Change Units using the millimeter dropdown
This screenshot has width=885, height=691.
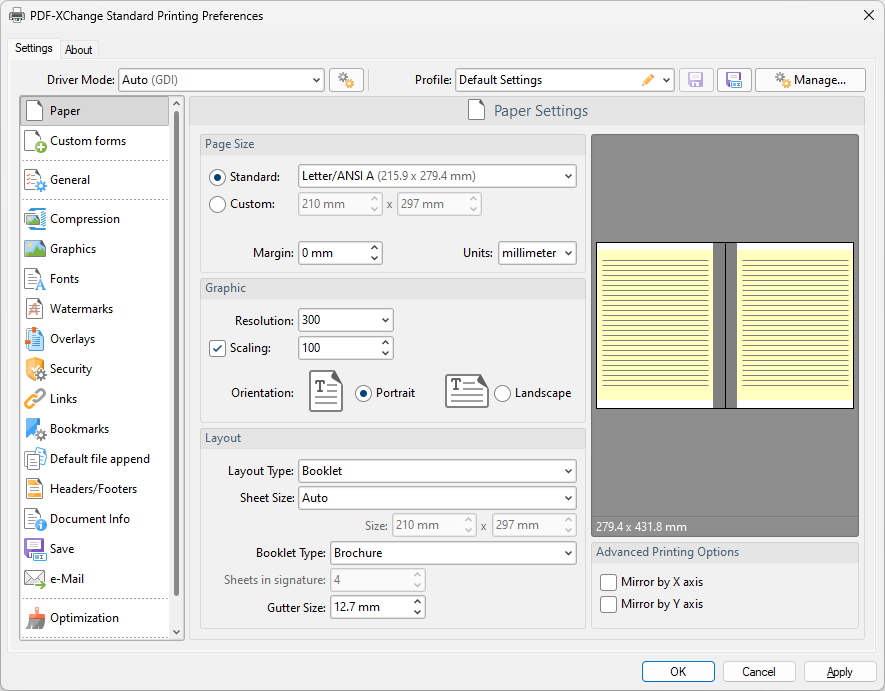click(537, 253)
